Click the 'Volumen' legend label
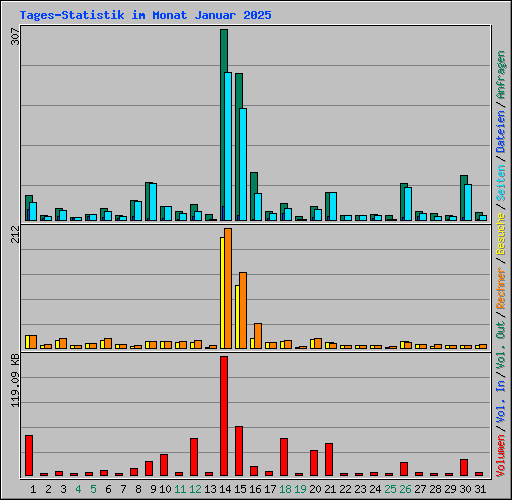This screenshot has height=500, width=512. (501, 455)
